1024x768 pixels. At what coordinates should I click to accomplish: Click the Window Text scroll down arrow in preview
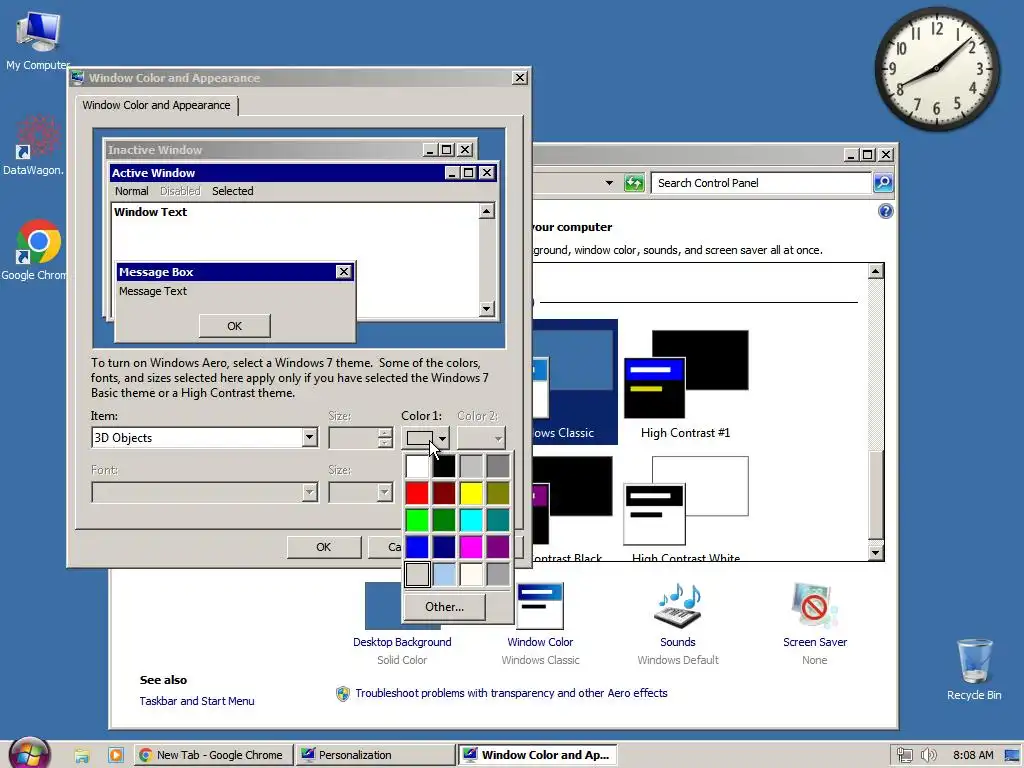487,308
